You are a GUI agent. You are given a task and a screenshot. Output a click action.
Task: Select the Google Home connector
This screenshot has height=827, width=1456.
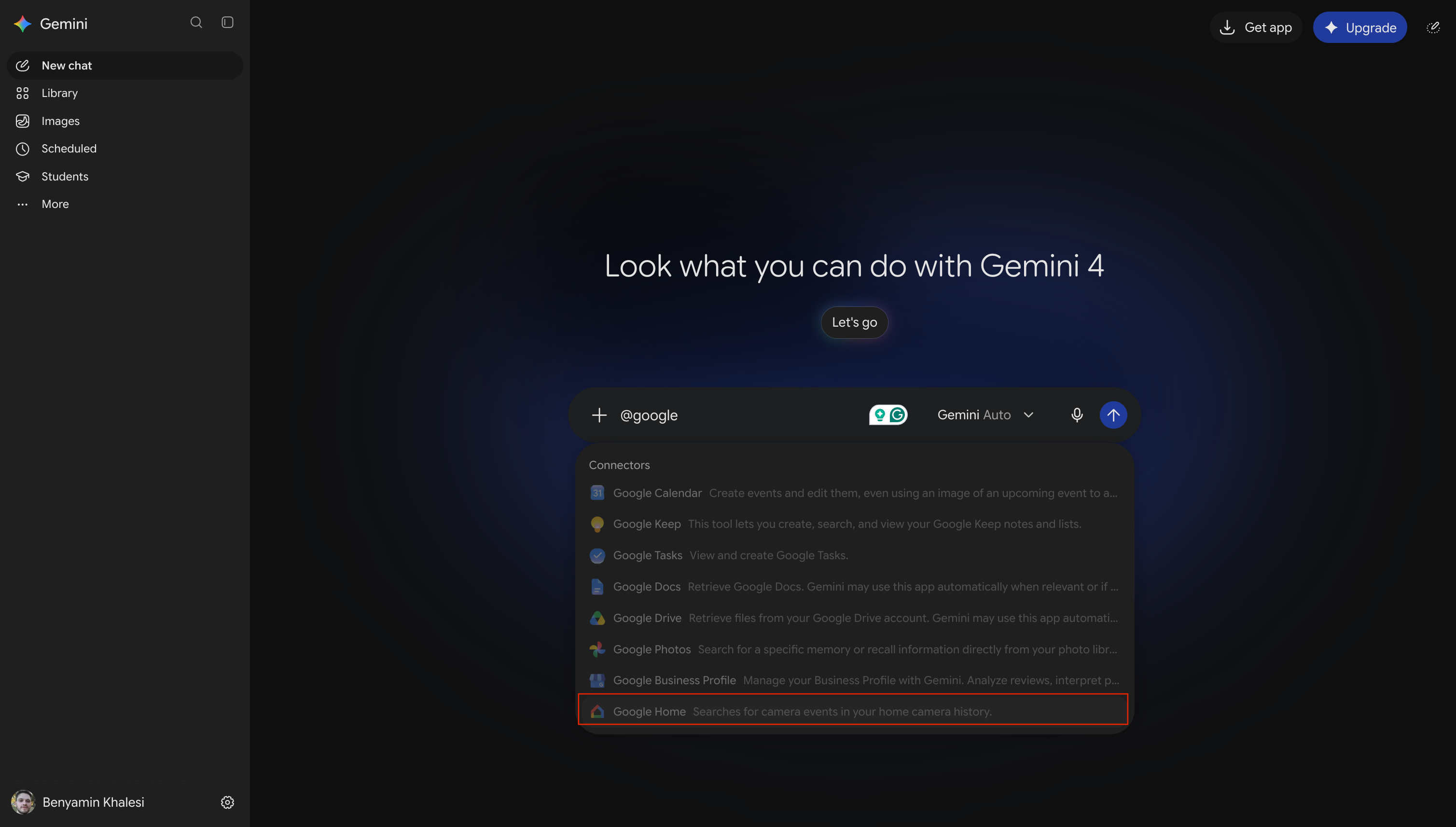point(853,712)
